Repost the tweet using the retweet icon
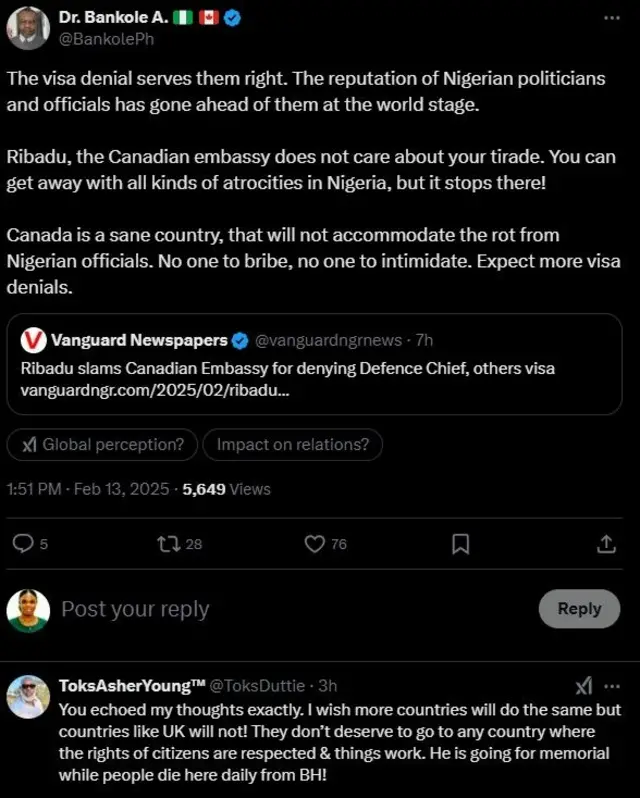Screen dimensions: 640x798 (x=168, y=543)
